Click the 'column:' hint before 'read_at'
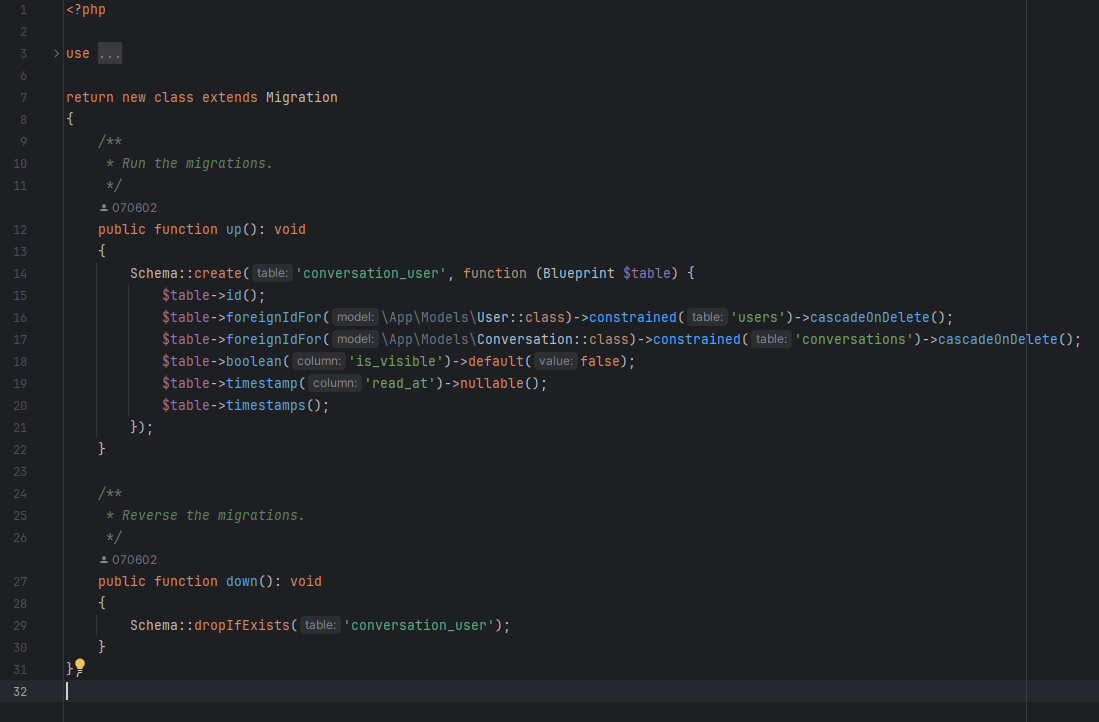 pos(336,383)
